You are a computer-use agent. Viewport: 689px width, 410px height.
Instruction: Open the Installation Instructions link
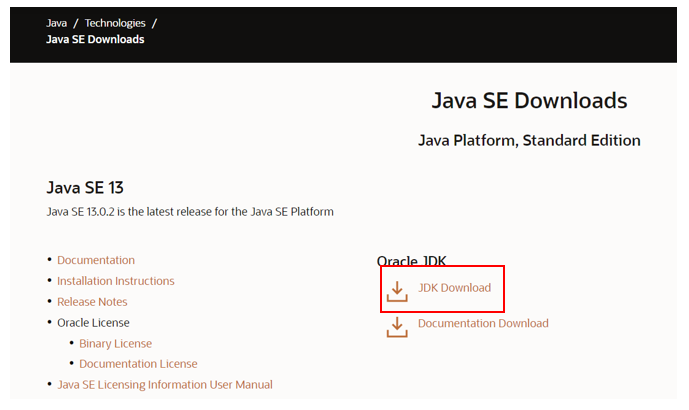(116, 281)
